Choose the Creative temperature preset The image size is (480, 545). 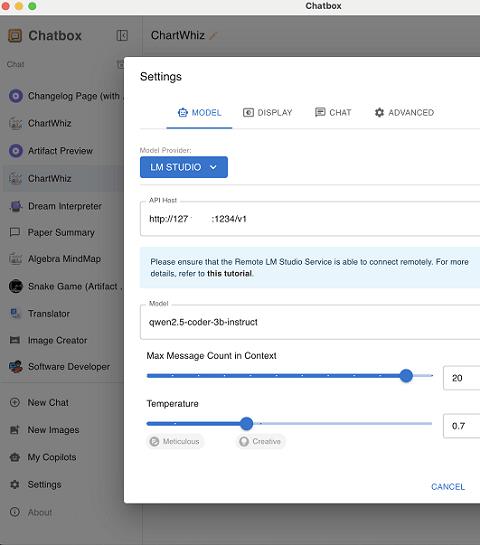click(x=260, y=441)
